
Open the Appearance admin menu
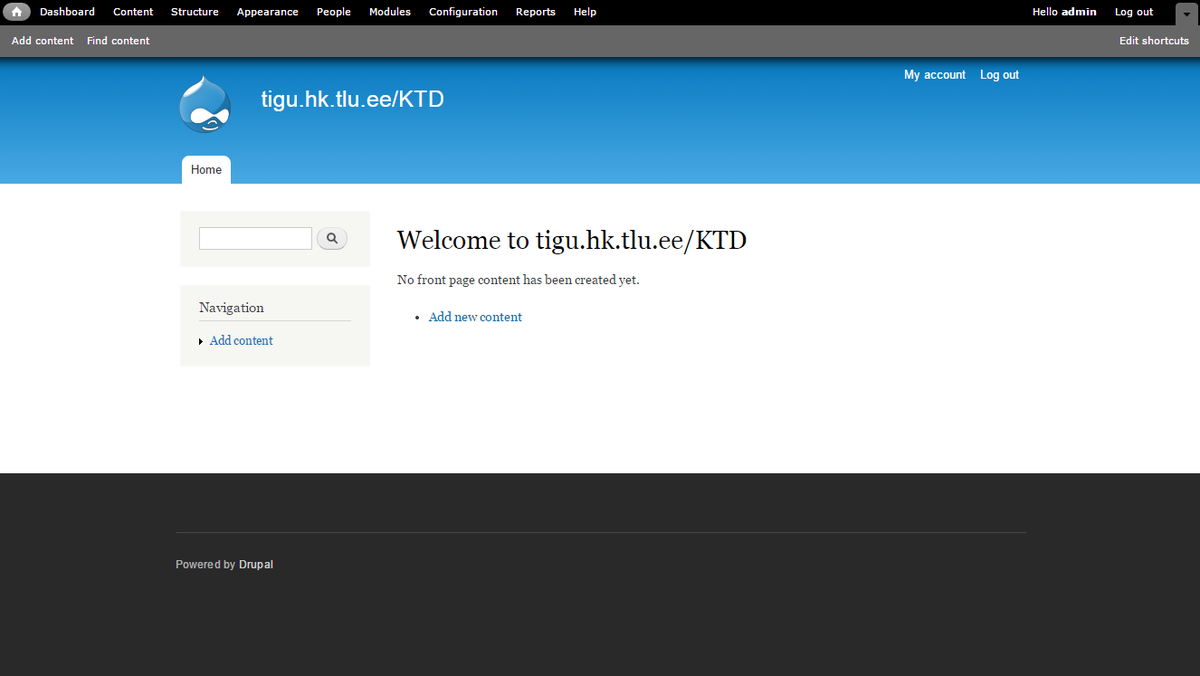point(267,11)
